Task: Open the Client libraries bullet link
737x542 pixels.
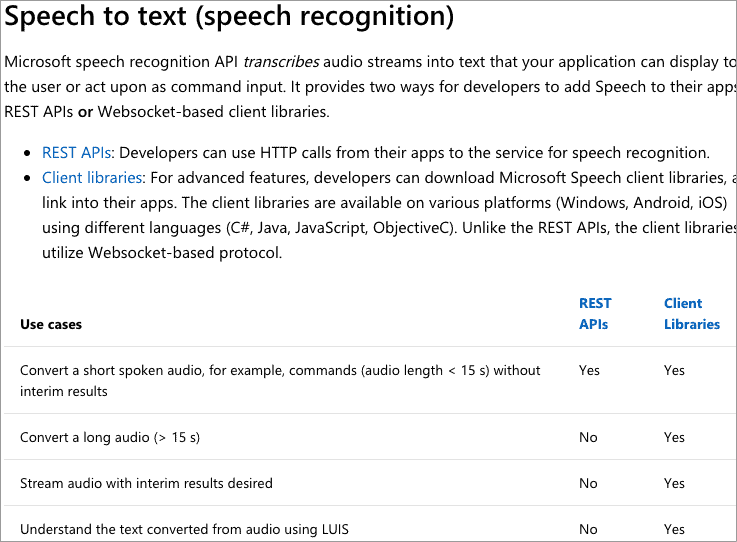Action: point(92,178)
